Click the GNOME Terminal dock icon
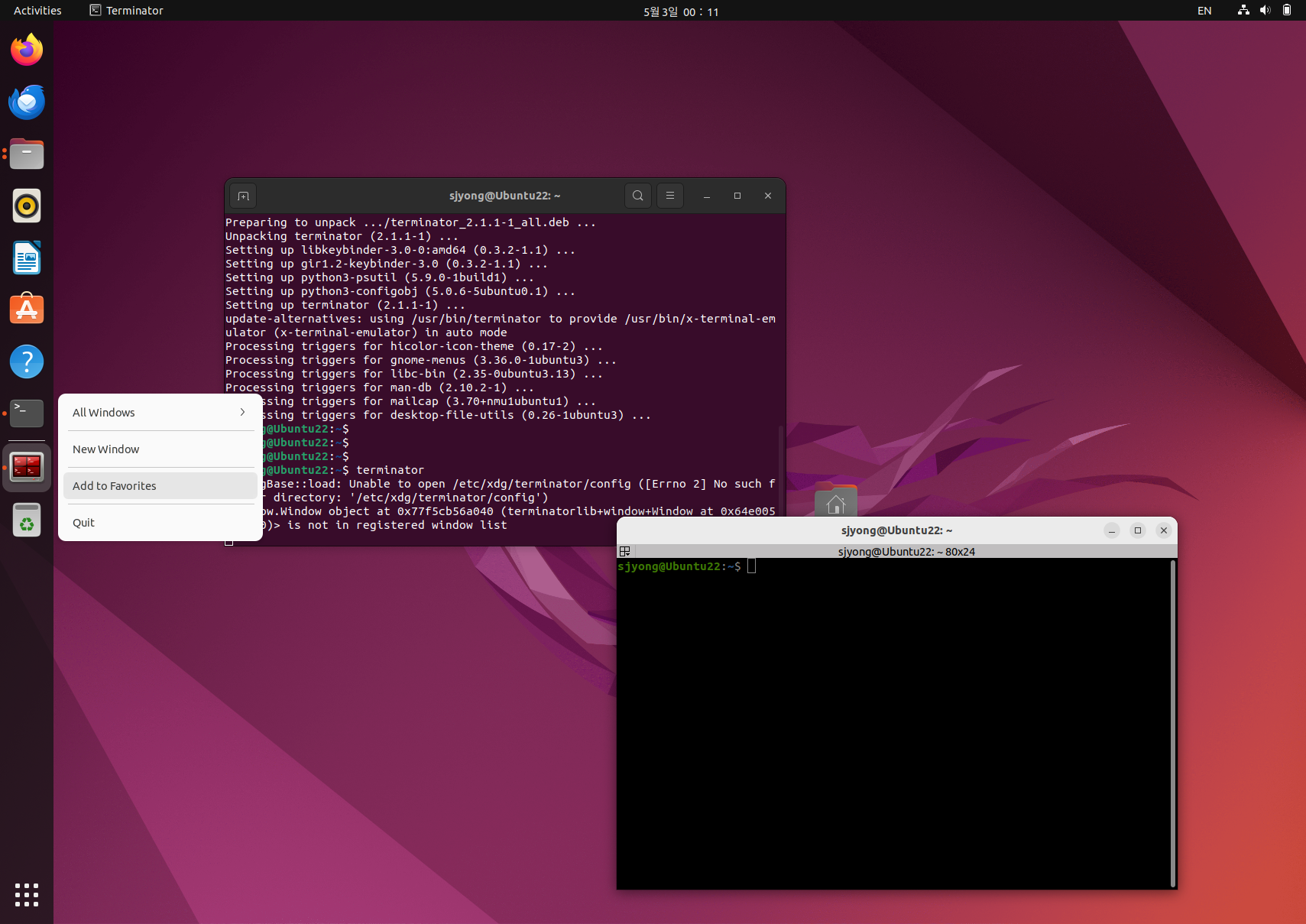Viewport: 1306px width, 924px height. click(x=27, y=413)
